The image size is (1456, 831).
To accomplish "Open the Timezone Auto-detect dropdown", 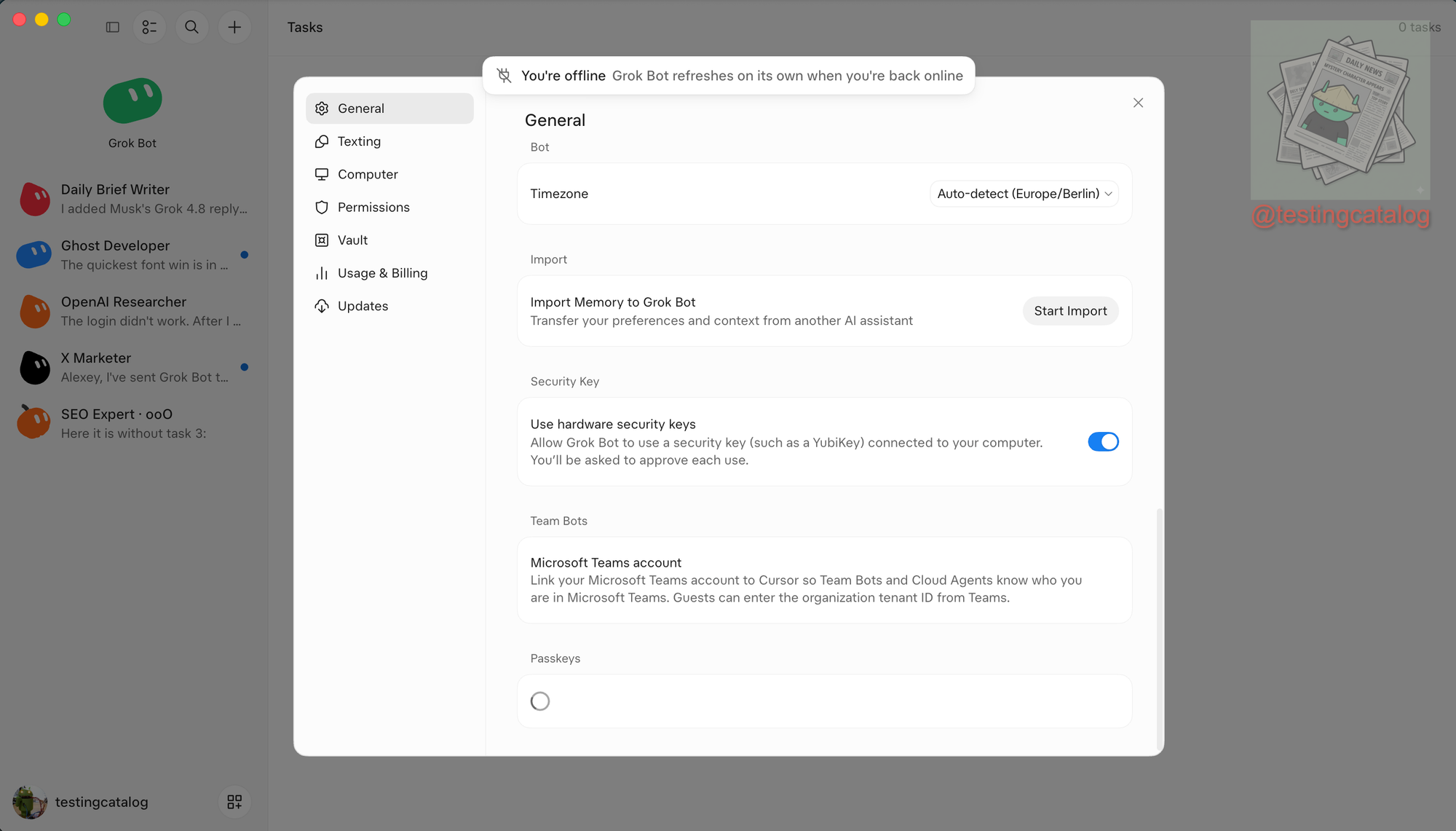I will click(1024, 194).
